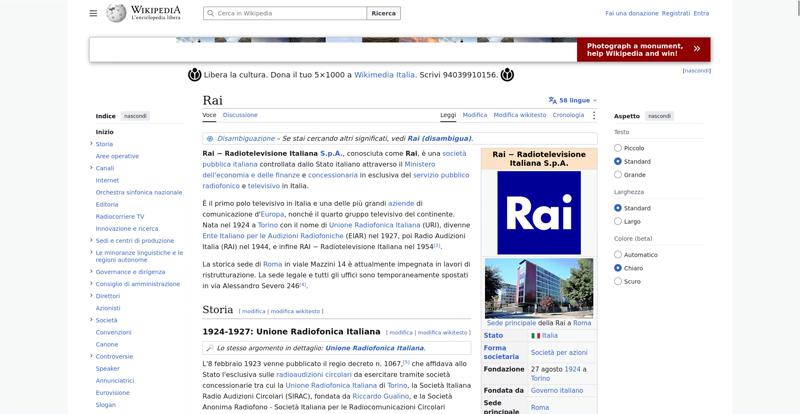Open Orchestra sinfonica nazionale in Indice
800x414 pixels.
click(x=139, y=192)
